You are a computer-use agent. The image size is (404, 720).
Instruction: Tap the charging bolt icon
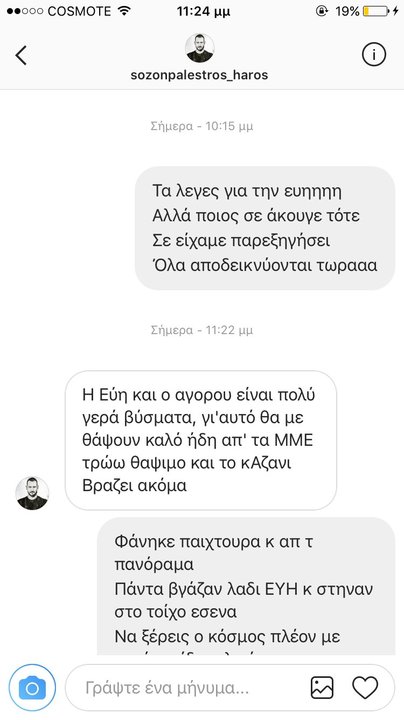[x=395, y=11]
